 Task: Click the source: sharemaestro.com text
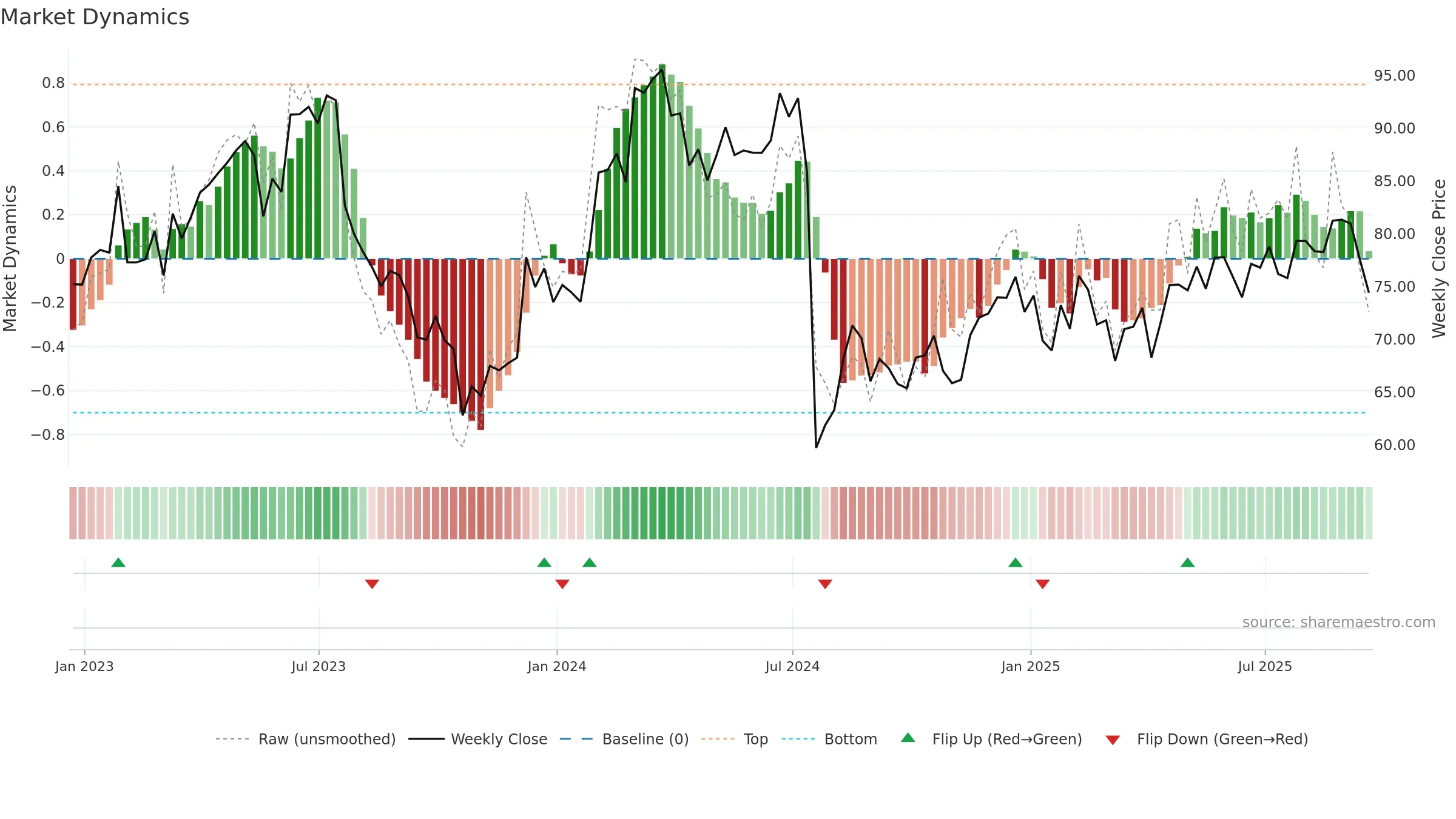(1339, 622)
